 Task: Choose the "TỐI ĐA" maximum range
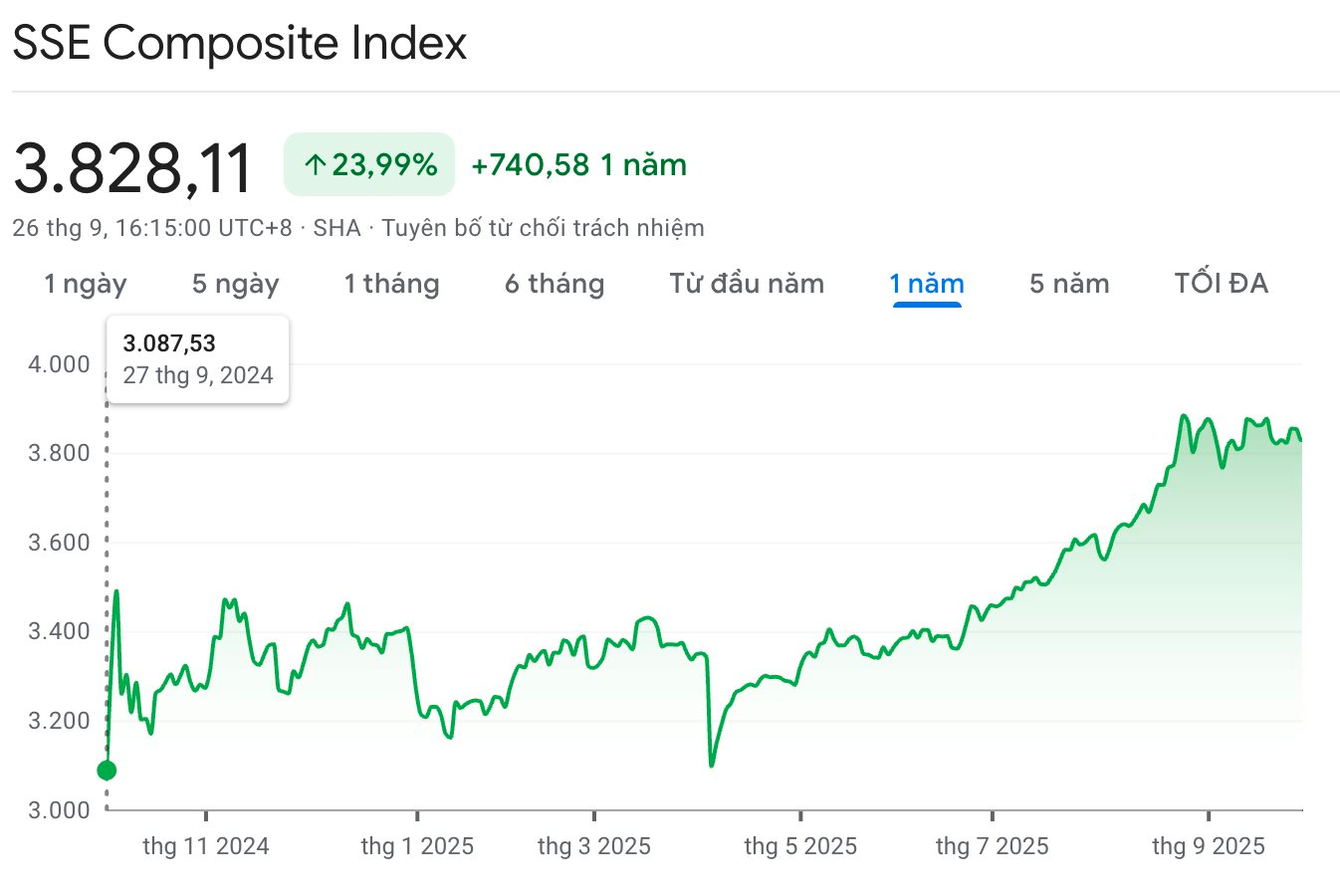(1221, 284)
